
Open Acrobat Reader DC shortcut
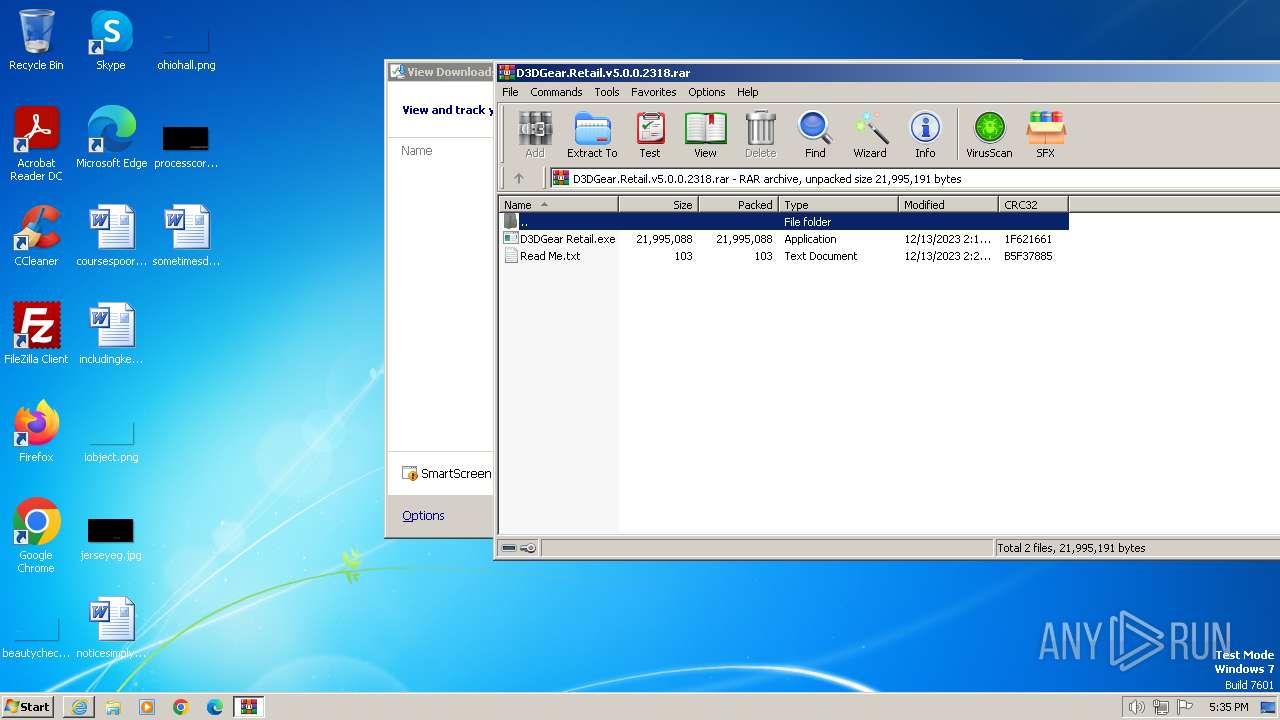(36, 144)
